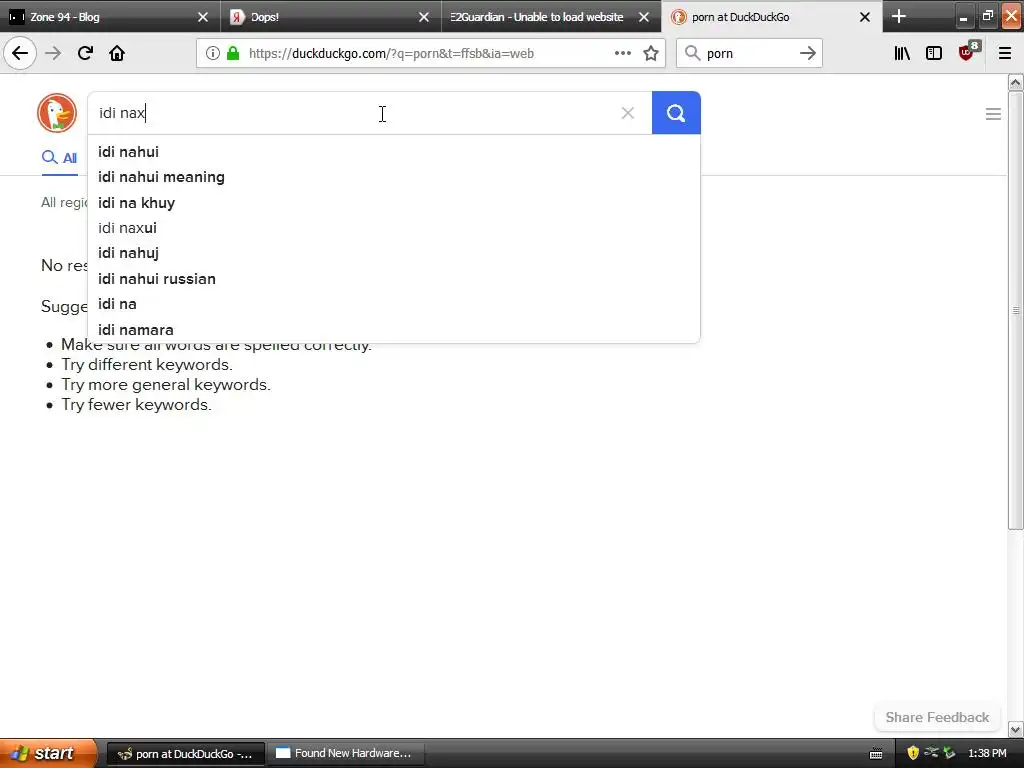1024x768 pixels.
Task: Clear the DuckDuckGo search field
Action: pos(628,113)
